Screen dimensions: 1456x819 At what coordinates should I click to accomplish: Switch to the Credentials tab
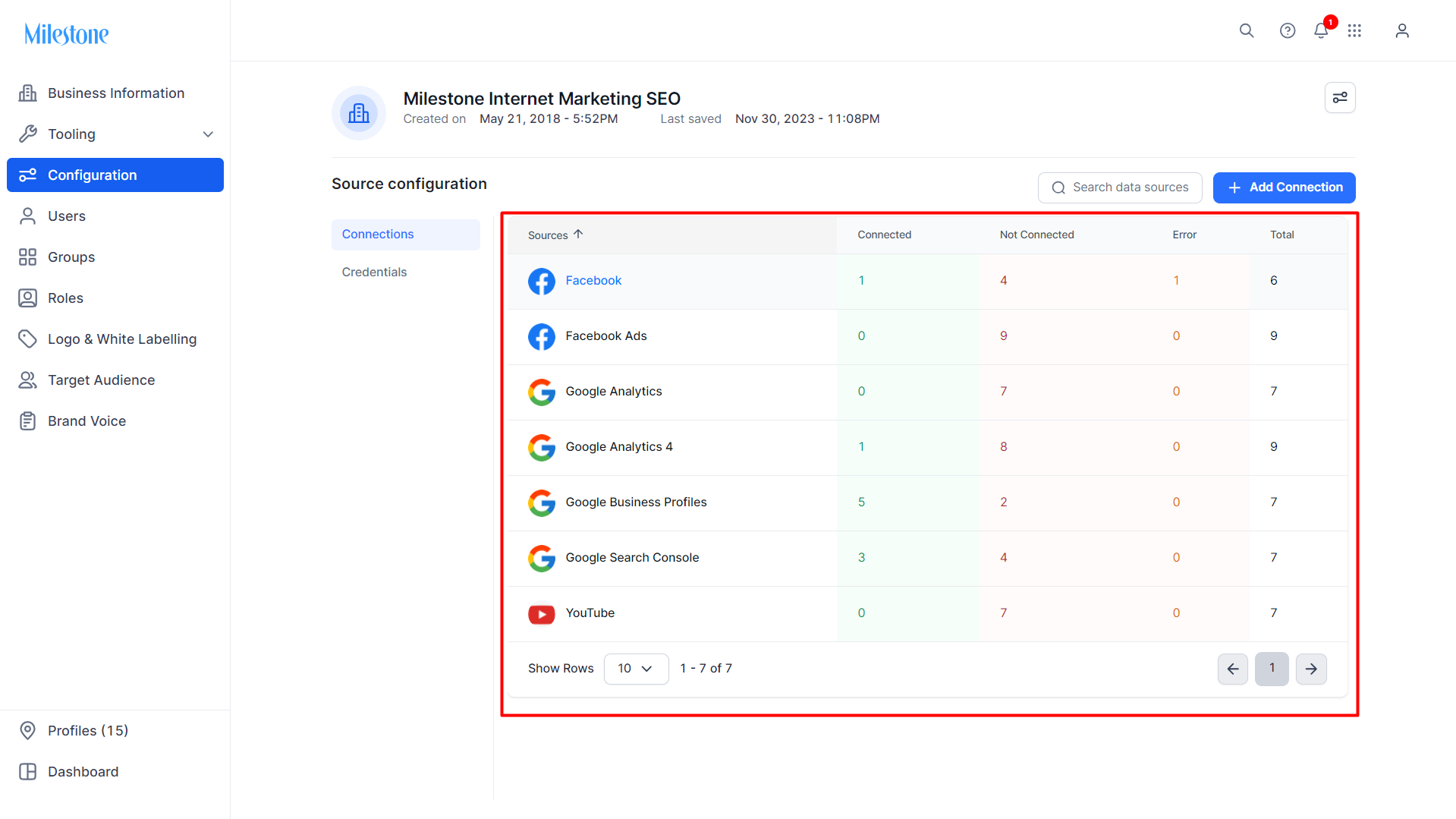click(x=406, y=272)
